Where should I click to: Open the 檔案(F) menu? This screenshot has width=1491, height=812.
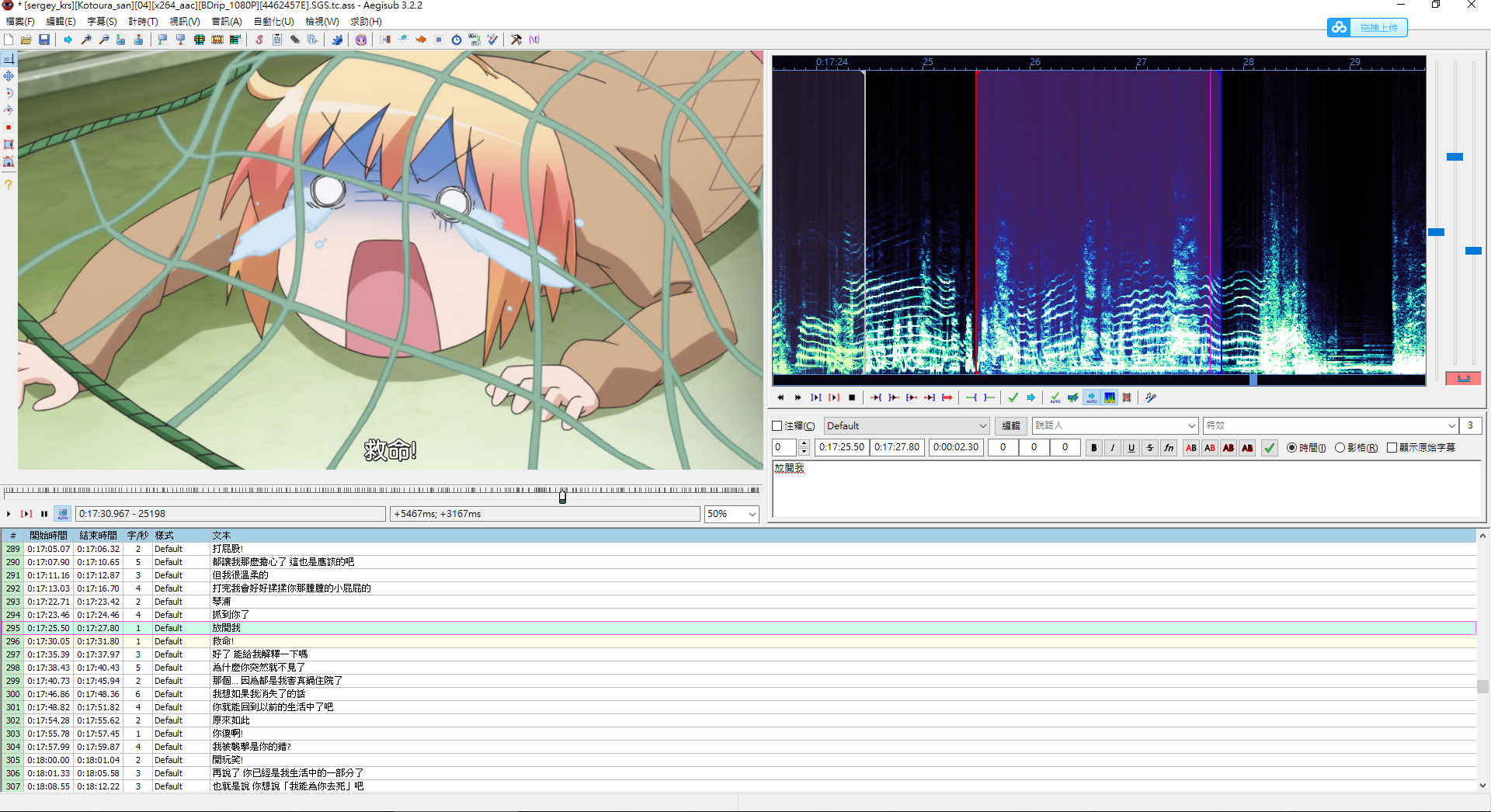tap(20, 22)
